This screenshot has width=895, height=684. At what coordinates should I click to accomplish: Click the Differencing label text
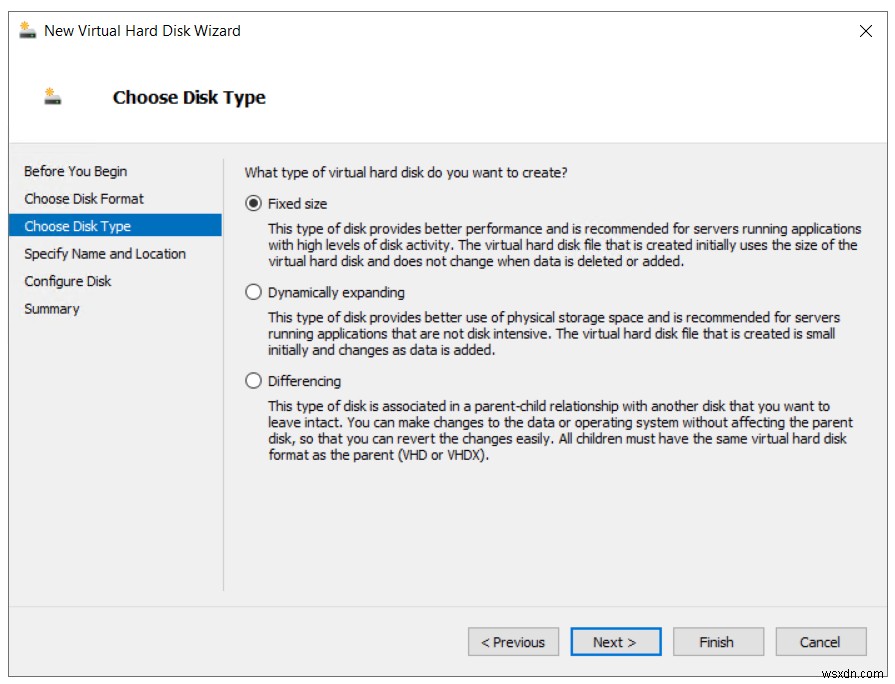click(x=305, y=381)
